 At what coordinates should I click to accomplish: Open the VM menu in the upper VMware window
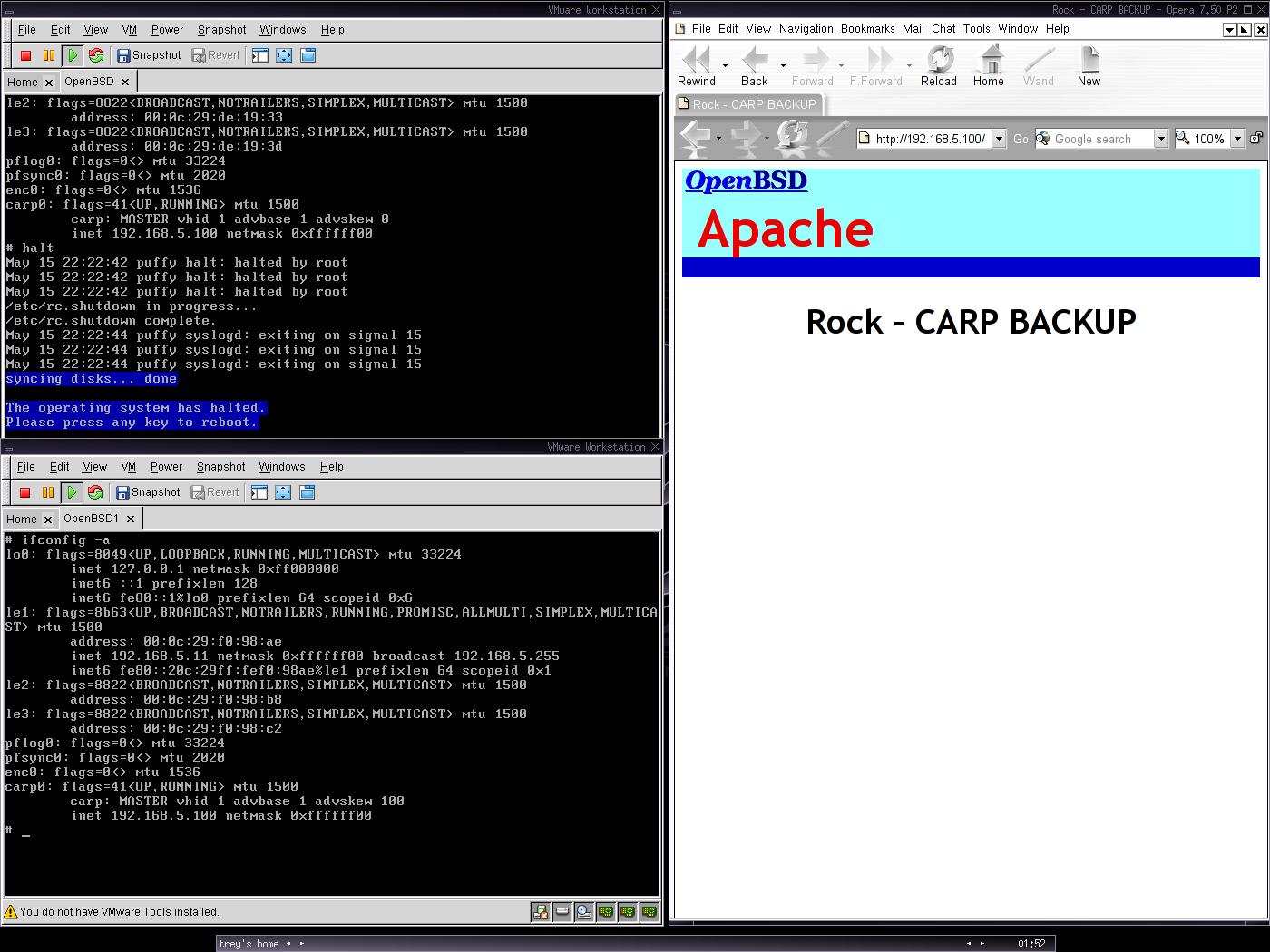click(x=129, y=30)
